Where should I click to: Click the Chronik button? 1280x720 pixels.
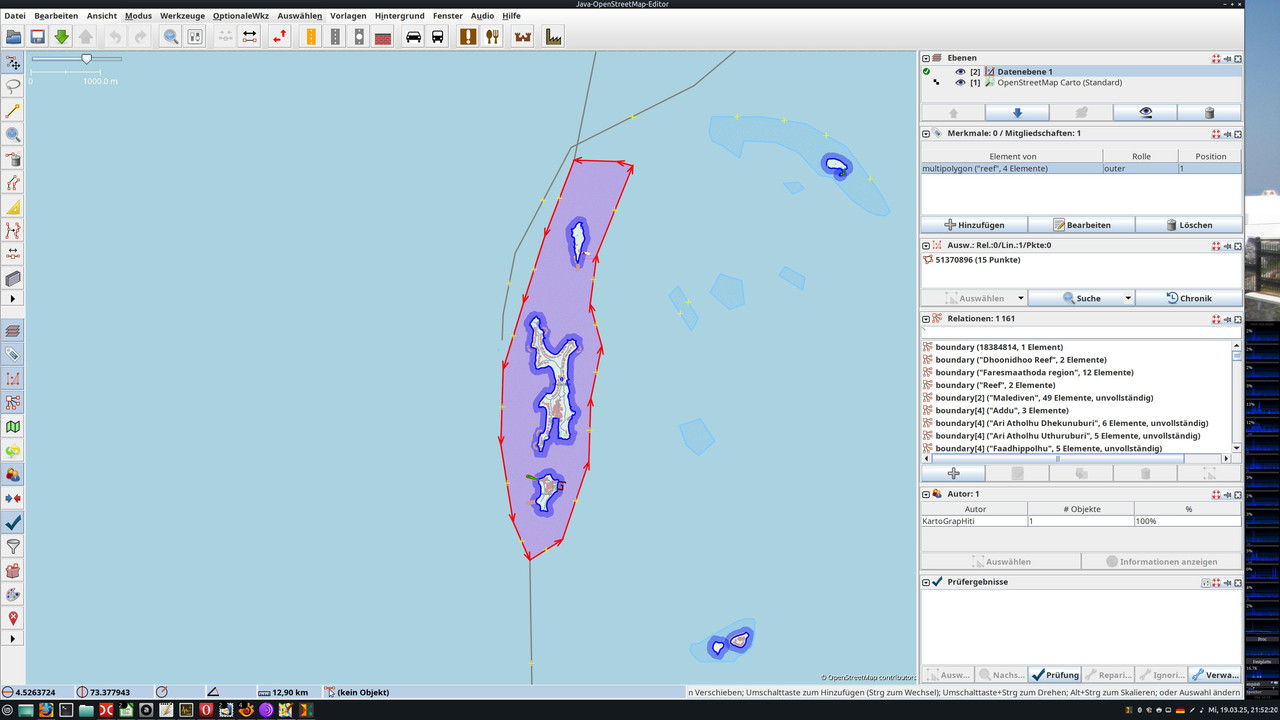[1188, 298]
